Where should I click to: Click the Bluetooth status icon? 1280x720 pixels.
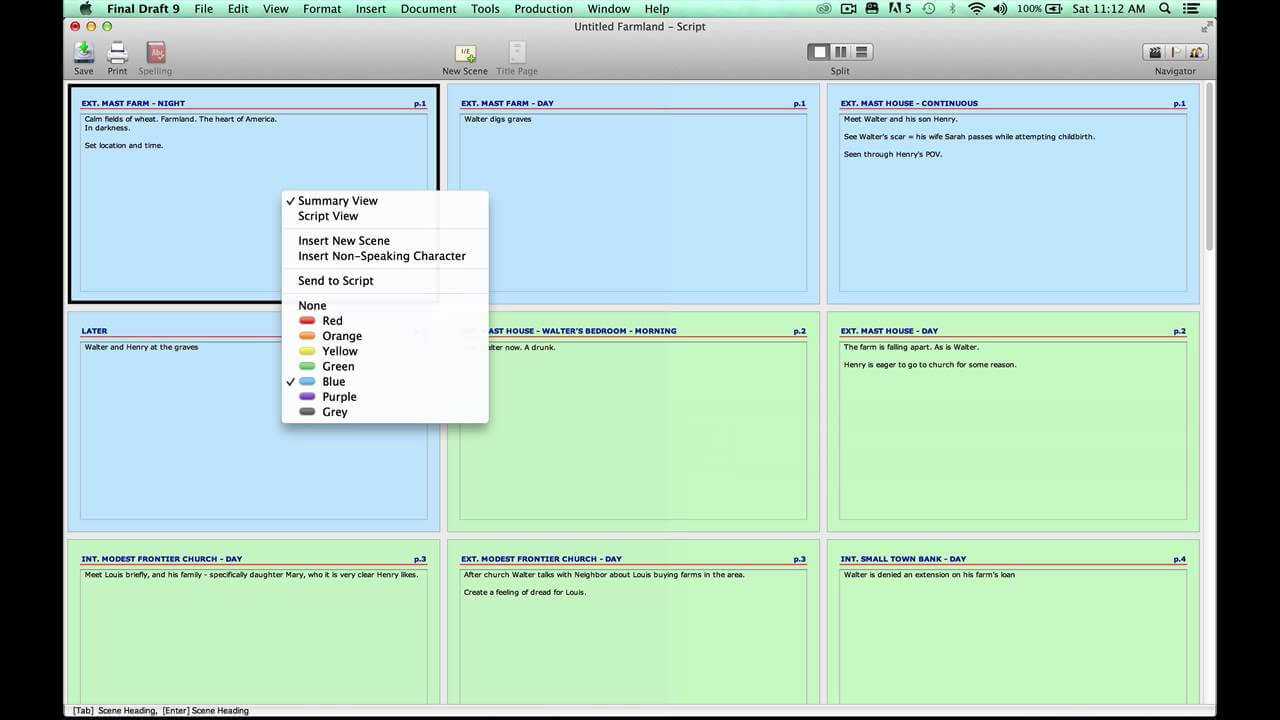pyautogui.click(x=952, y=9)
